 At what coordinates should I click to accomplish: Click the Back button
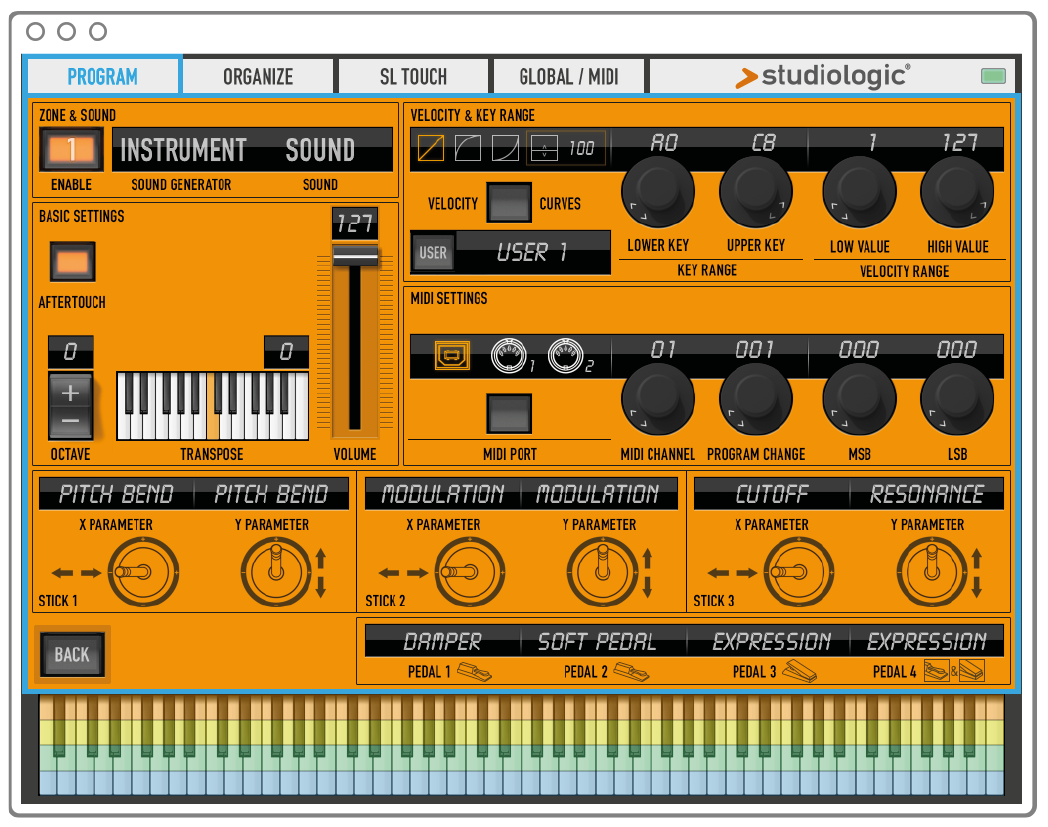[x=72, y=655]
